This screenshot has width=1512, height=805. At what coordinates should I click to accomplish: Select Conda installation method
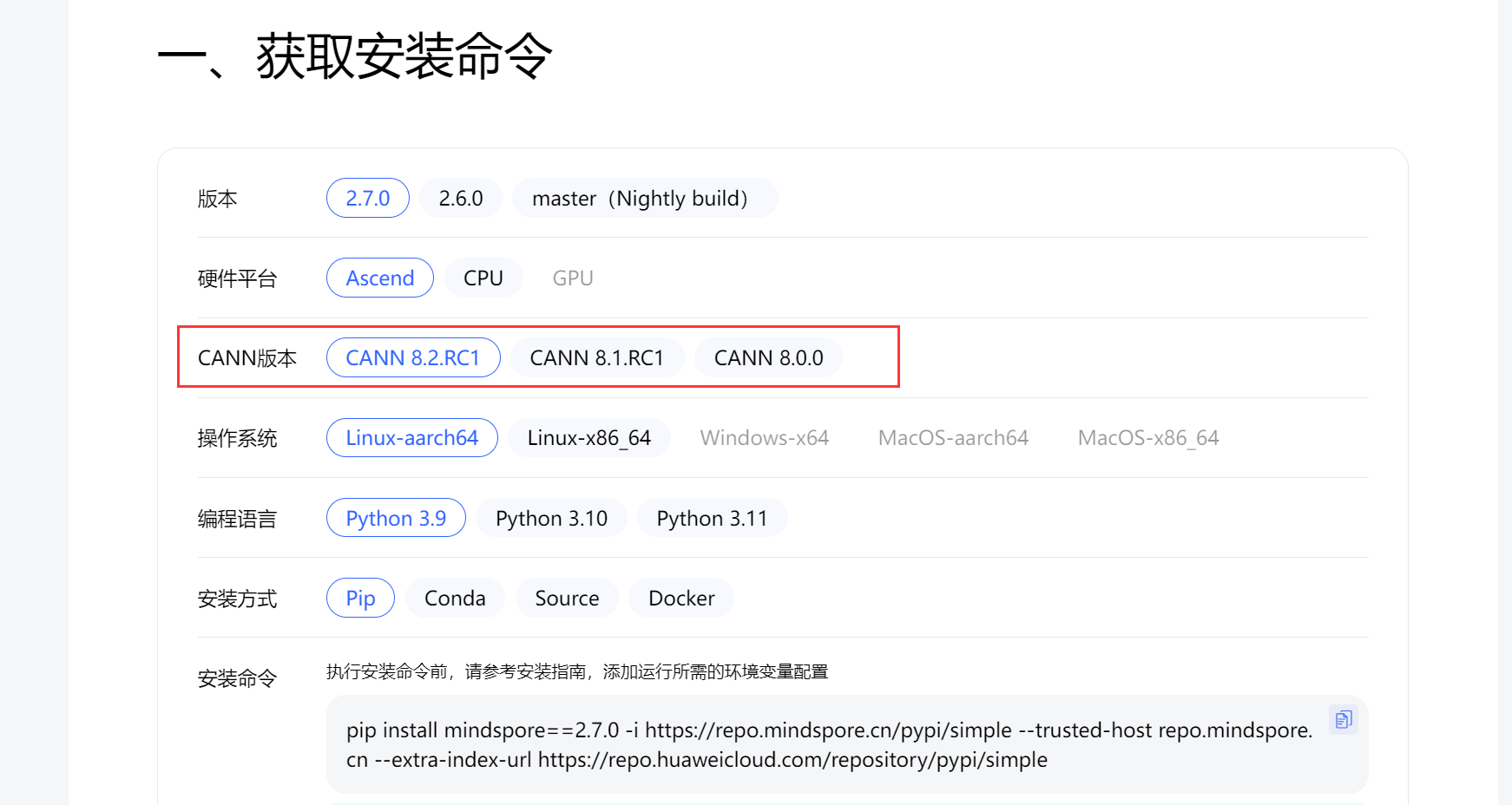click(455, 598)
